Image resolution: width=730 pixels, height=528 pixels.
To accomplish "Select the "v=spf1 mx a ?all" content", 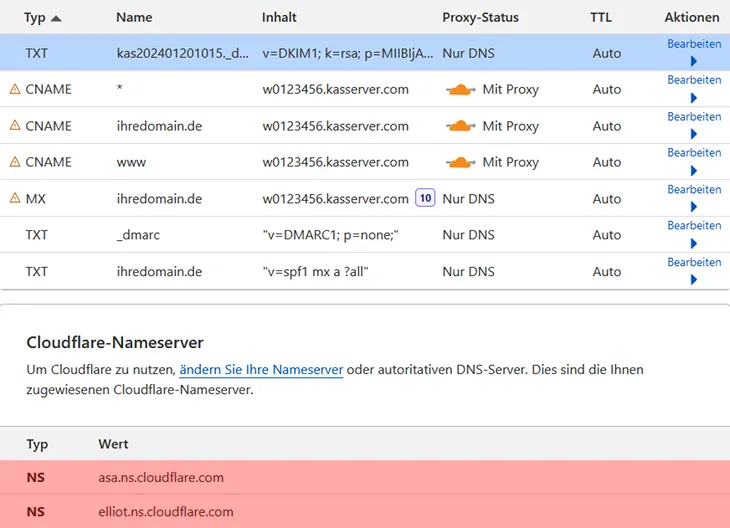I will (x=315, y=271).
